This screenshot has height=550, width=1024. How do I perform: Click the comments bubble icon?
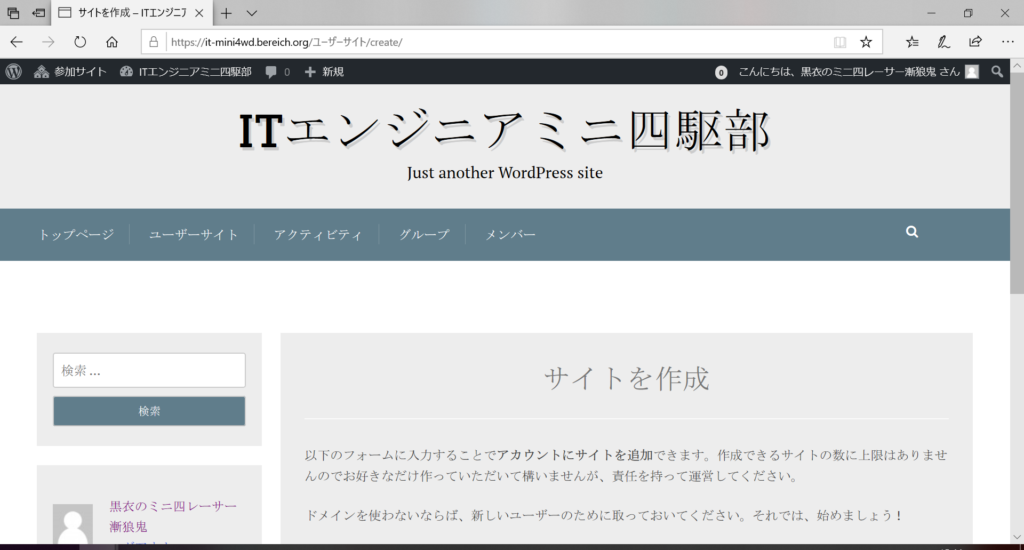coord(277,72)
